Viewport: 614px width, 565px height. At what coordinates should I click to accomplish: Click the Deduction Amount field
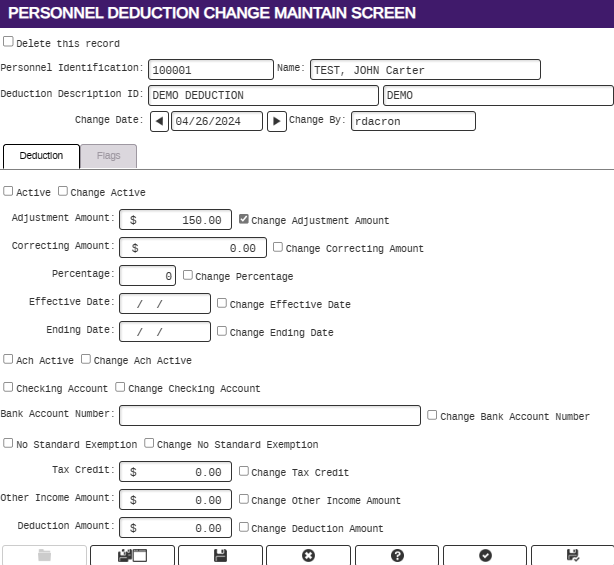coord(175,528)
